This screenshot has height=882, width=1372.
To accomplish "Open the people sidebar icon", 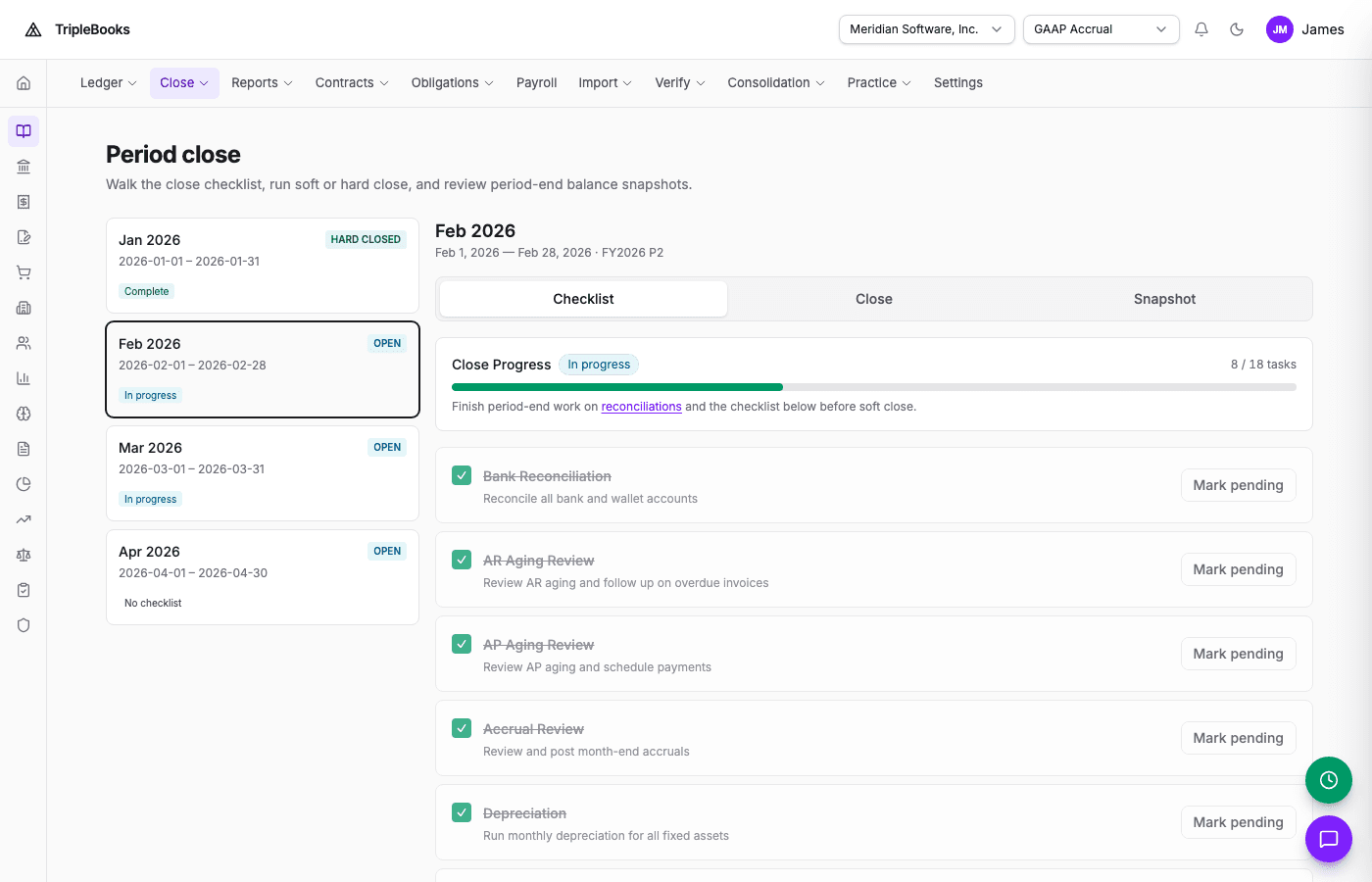I will tap(24, 343).
